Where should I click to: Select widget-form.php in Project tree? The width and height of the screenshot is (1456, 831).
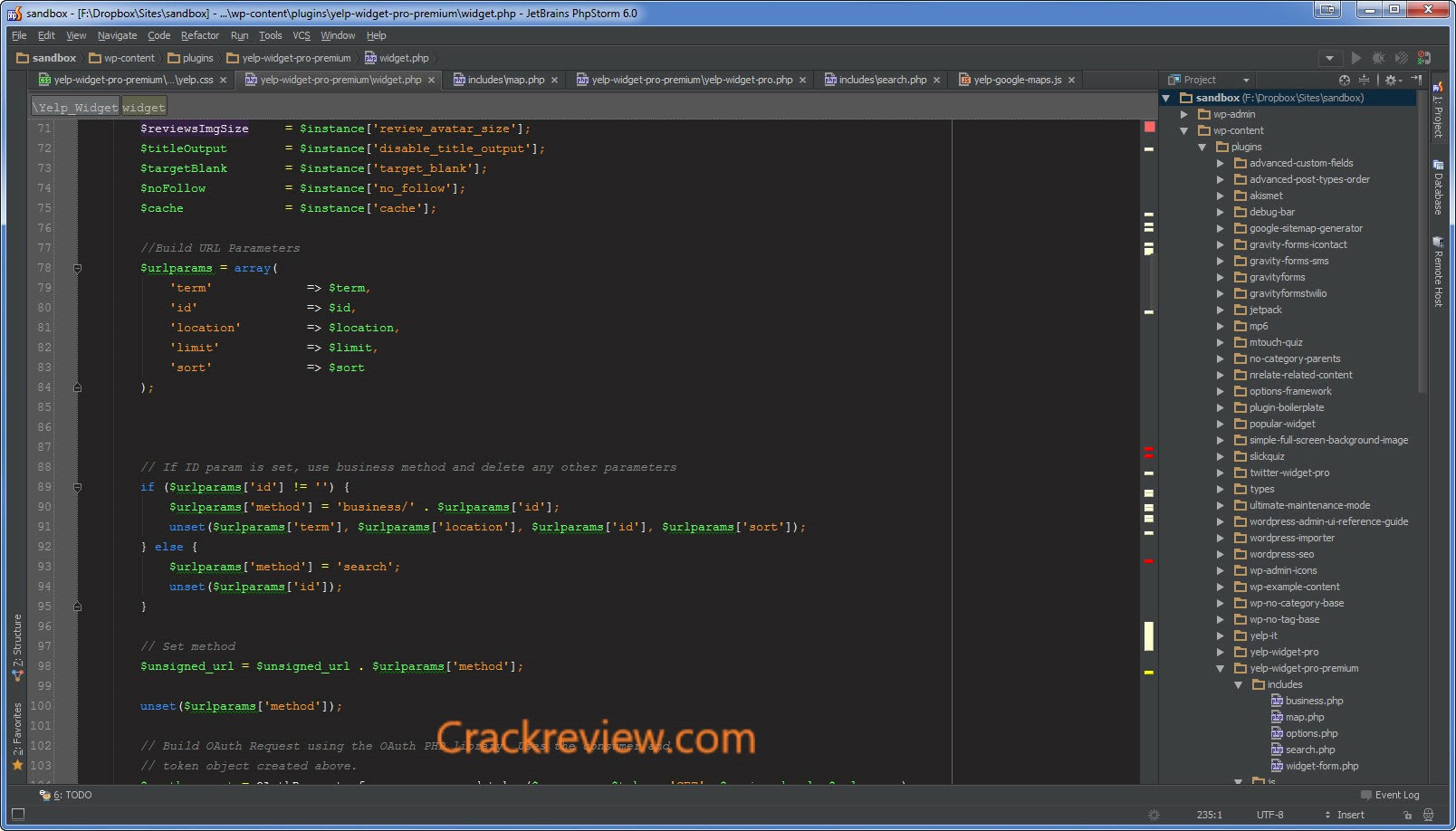[x=1315, y=766]
